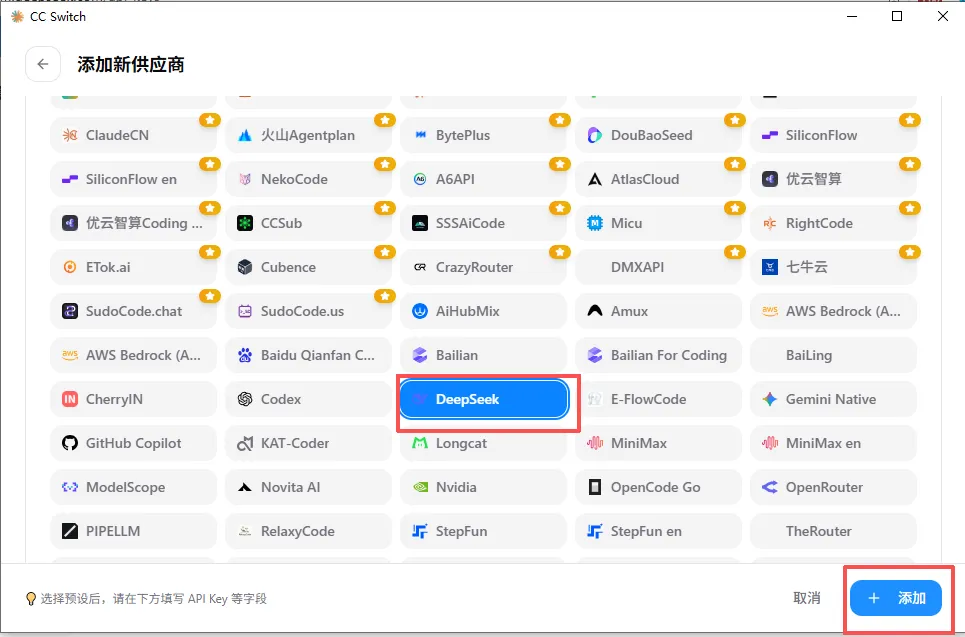
Task: Select 七牛云 provider
Action: pyautogui.click(x=833, y=267)
